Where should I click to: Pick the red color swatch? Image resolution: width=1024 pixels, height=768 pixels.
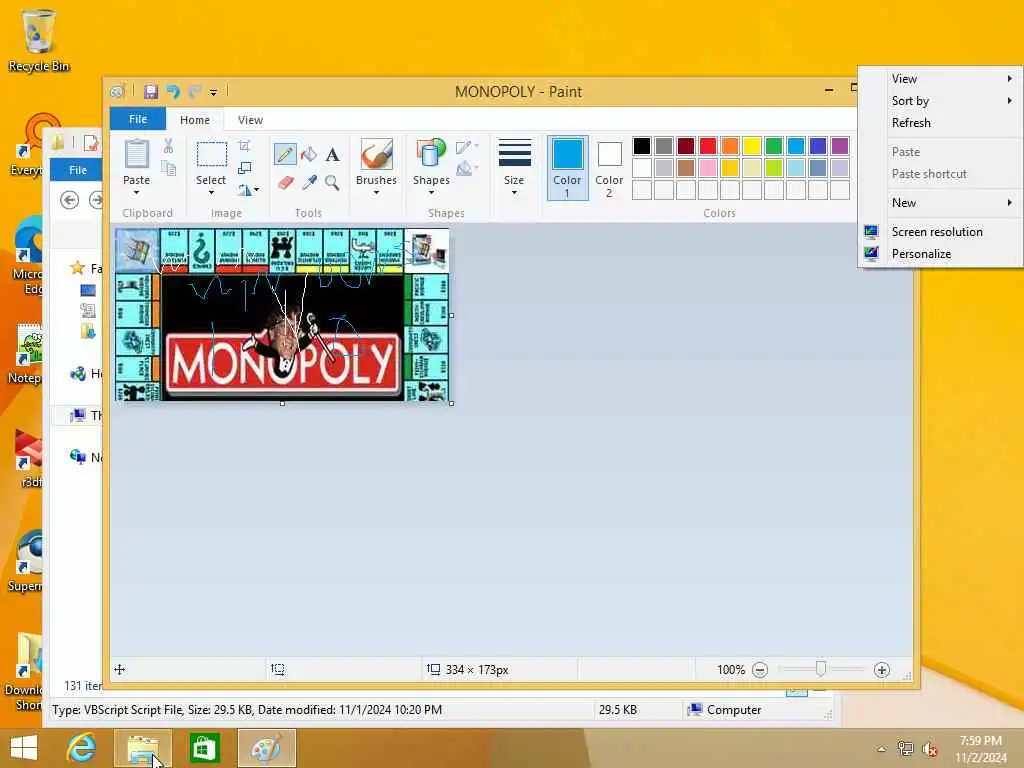(x=707, y=146)
